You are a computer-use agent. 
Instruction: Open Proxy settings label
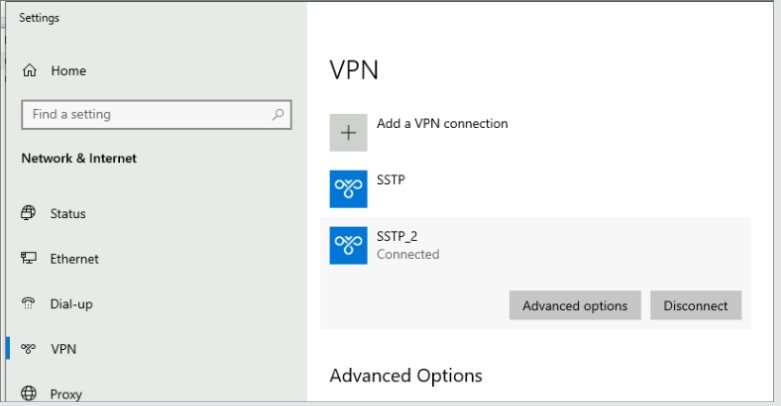point(66,394)
